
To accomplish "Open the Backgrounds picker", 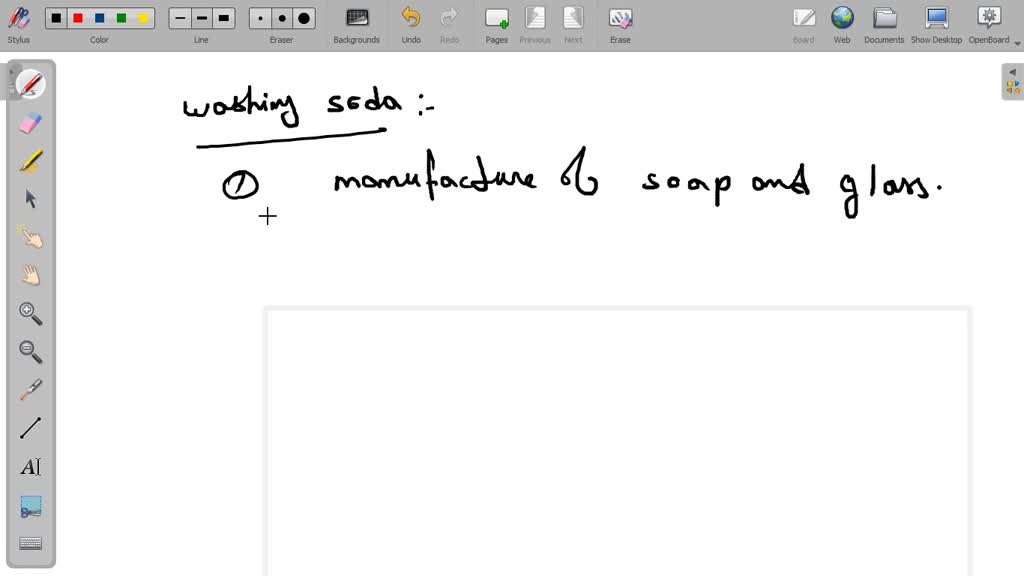I will pyautogui.click(x=356, y=23).
